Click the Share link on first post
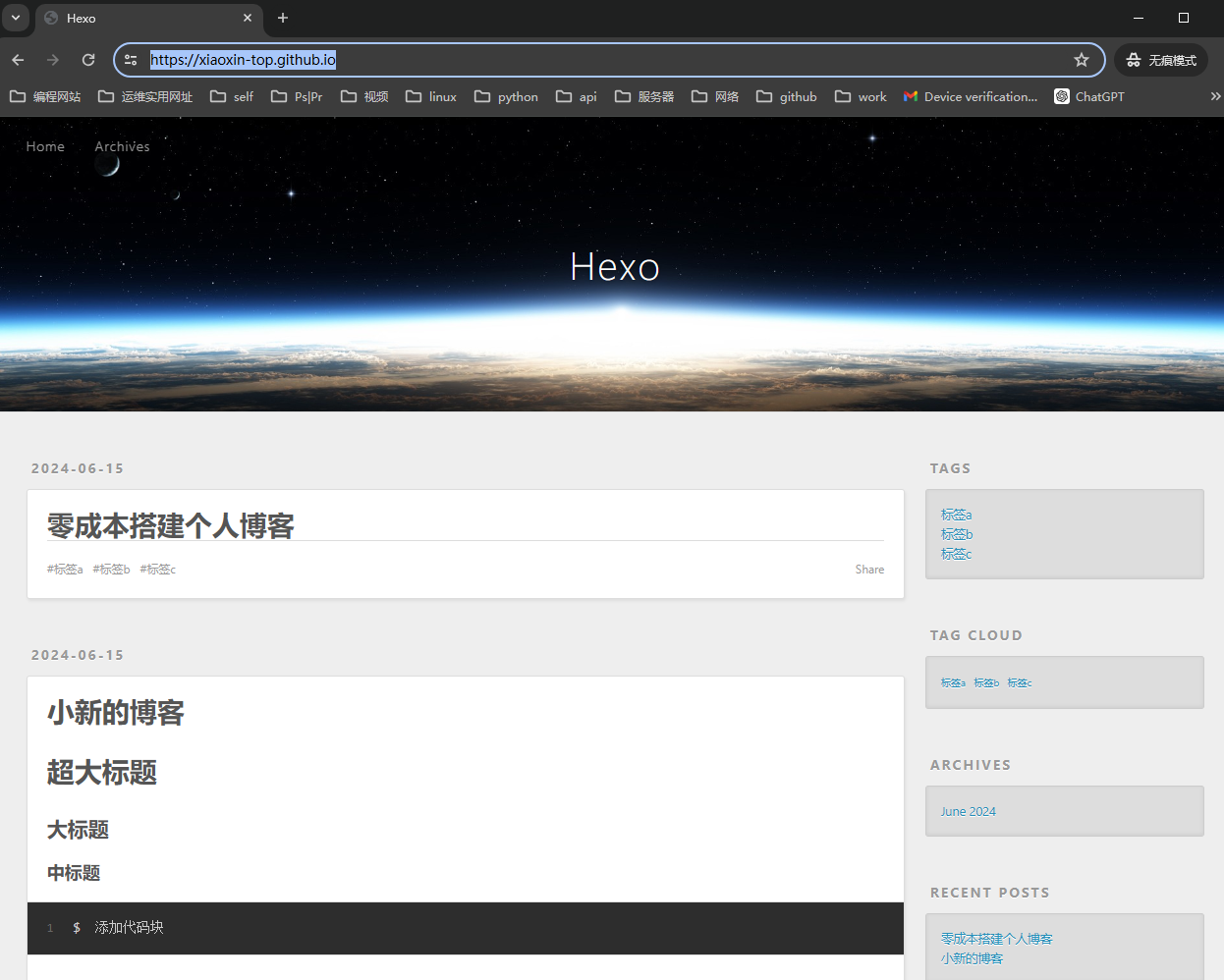 (x=869, y=570)
